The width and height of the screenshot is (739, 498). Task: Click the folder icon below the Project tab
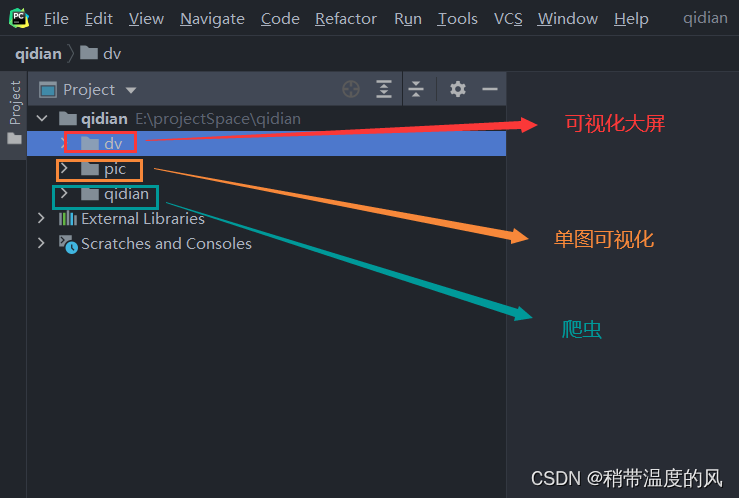[15, 139]
